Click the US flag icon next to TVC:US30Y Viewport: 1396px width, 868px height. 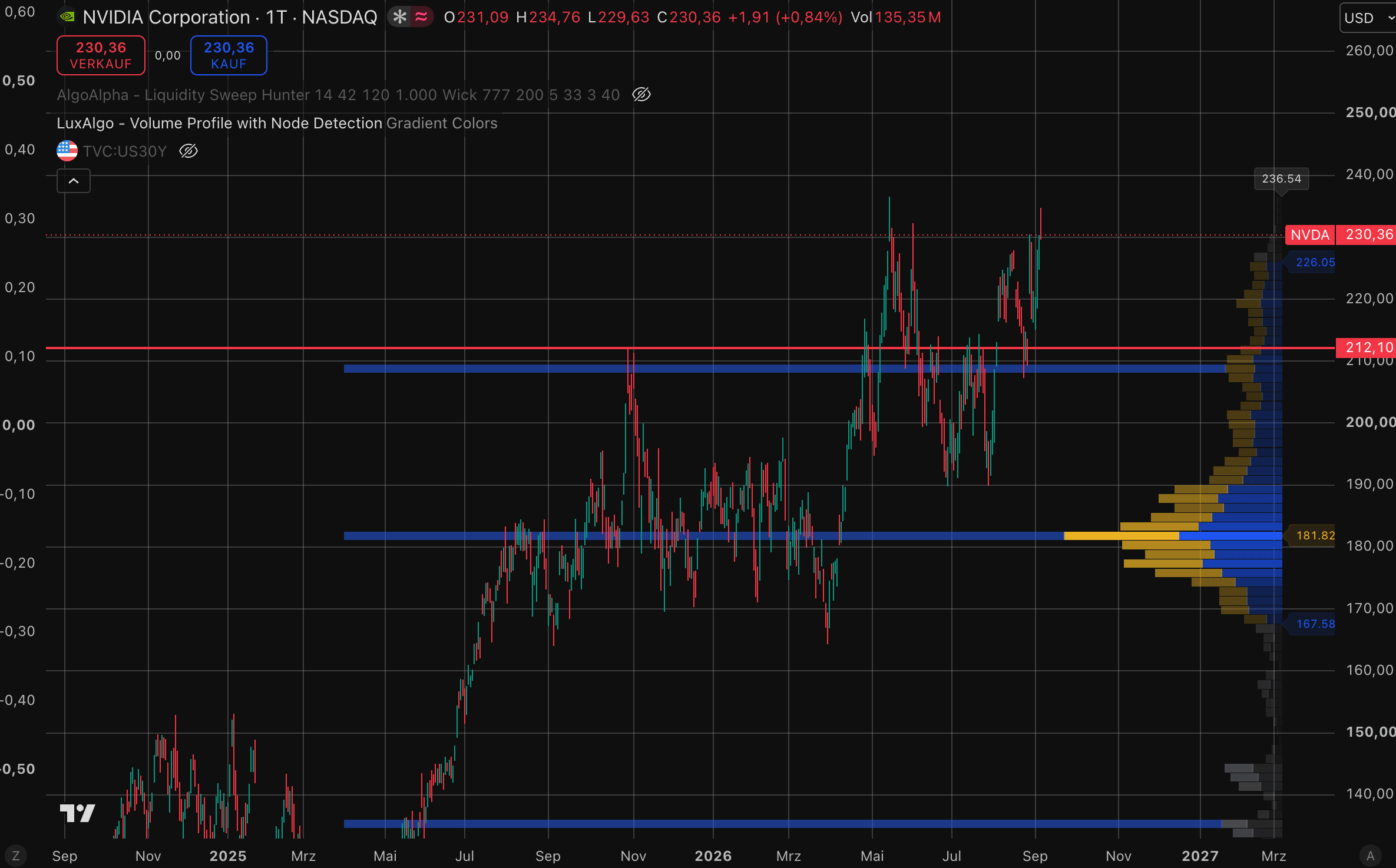click(x=67, y=151)
